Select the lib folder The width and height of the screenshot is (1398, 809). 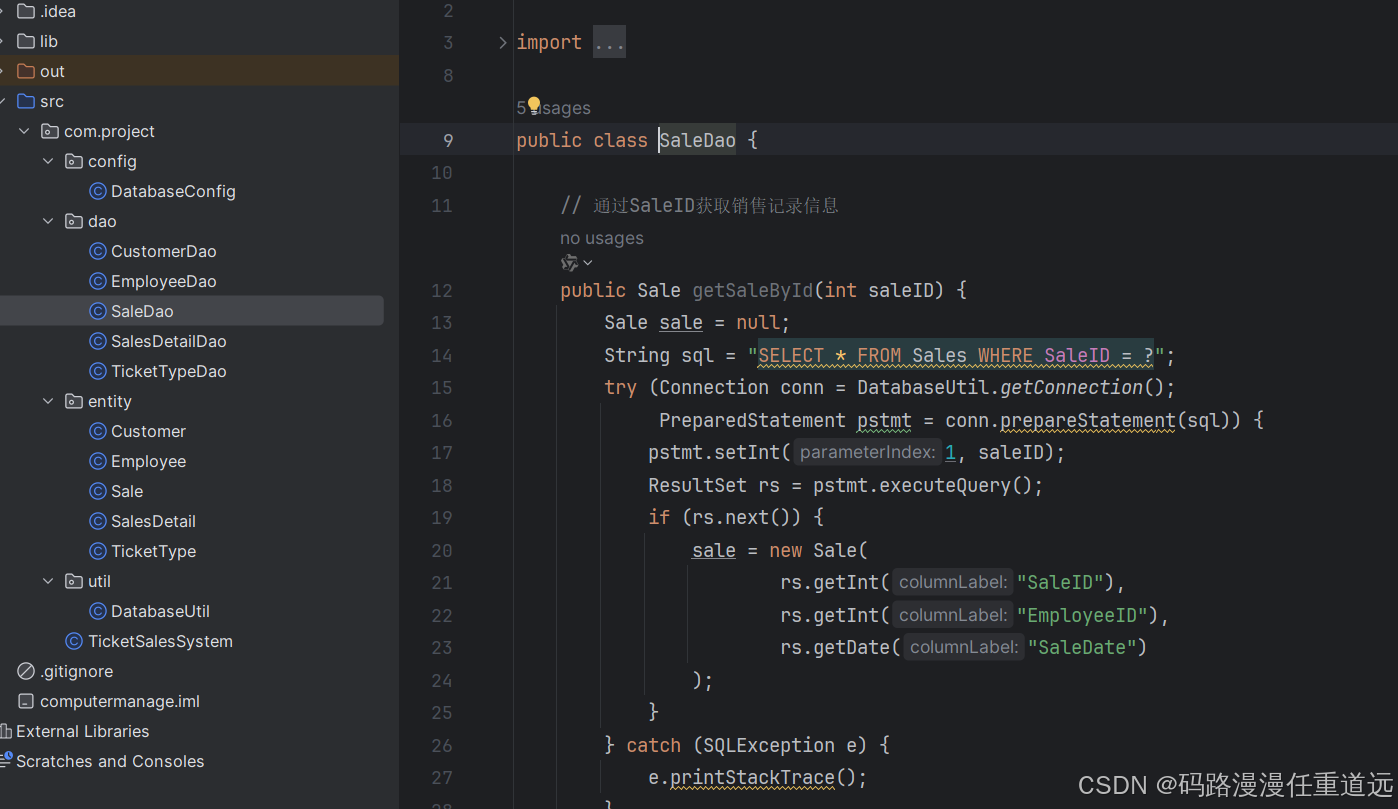point(49,41)
